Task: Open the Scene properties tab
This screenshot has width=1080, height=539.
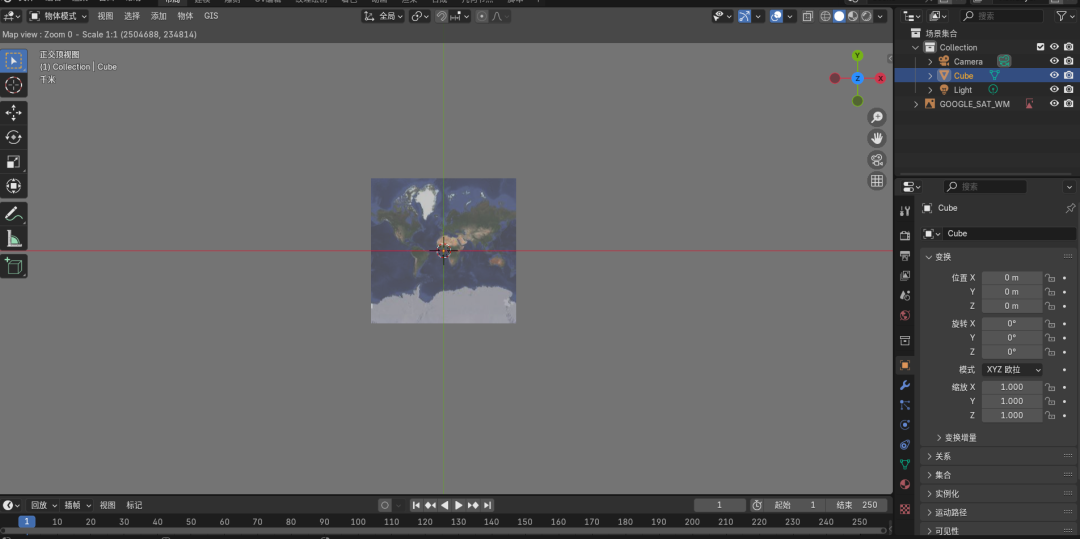Action: (905, 295)
